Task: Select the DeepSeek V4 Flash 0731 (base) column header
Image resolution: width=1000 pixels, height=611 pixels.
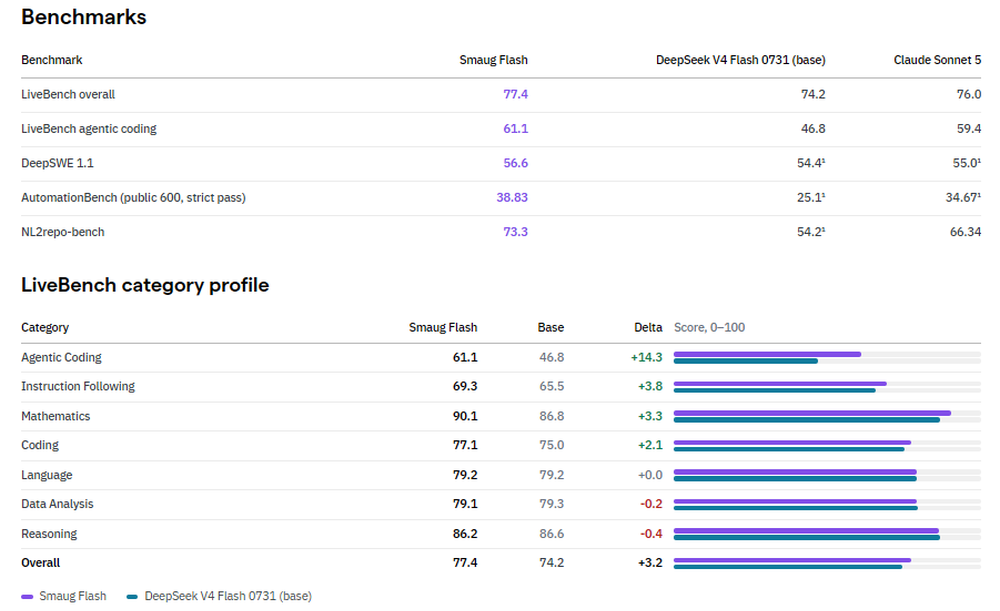Action: tap(740, 60)
